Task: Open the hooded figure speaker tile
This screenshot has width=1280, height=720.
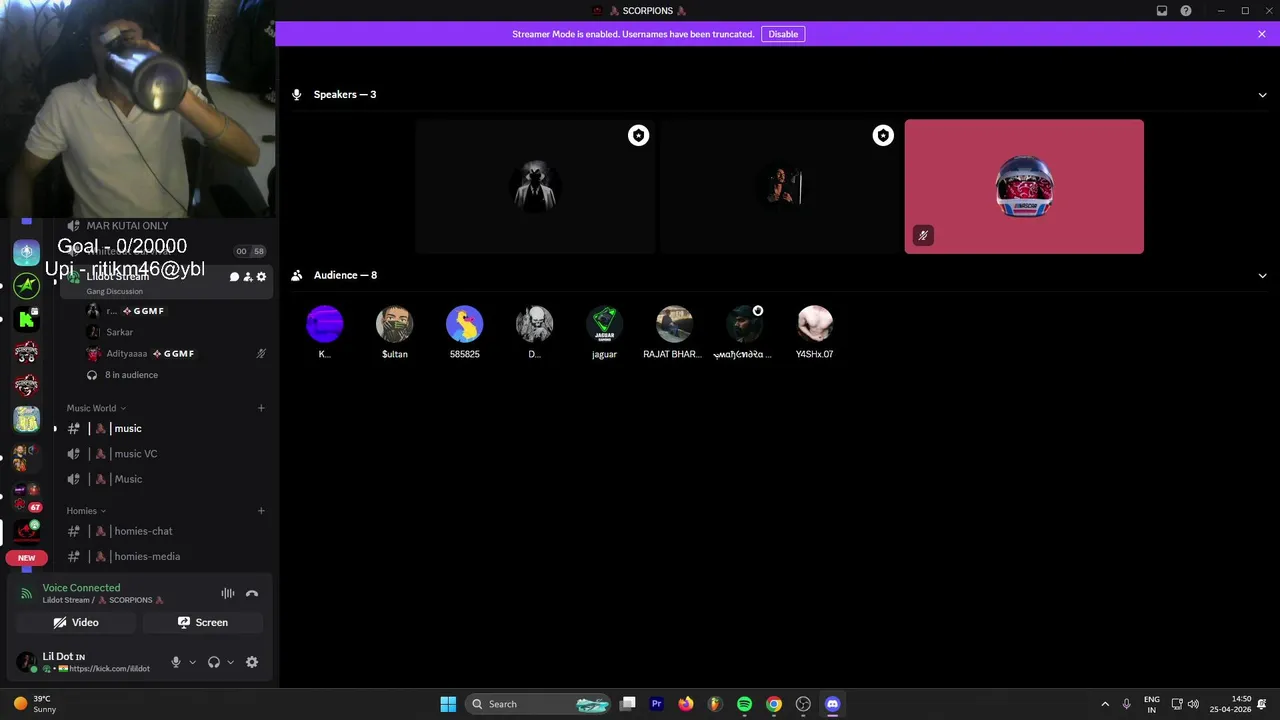Action: click(535, 187)
